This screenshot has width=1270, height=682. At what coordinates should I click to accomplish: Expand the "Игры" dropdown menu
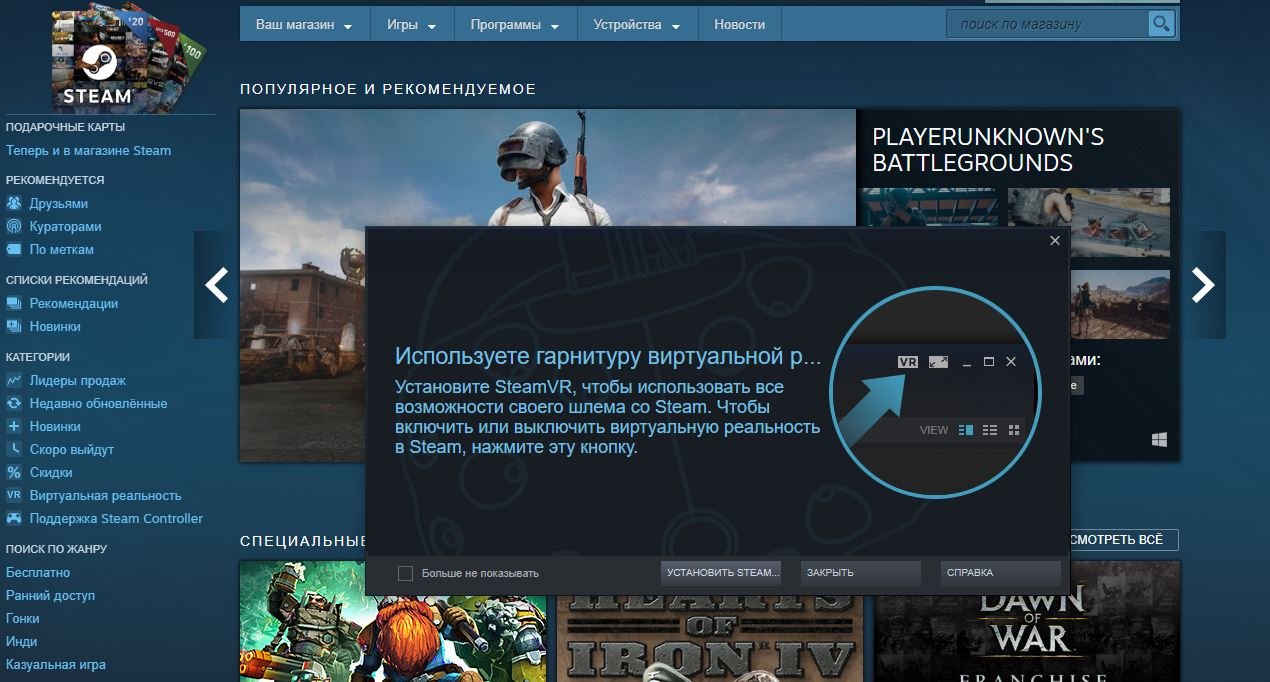411,24
